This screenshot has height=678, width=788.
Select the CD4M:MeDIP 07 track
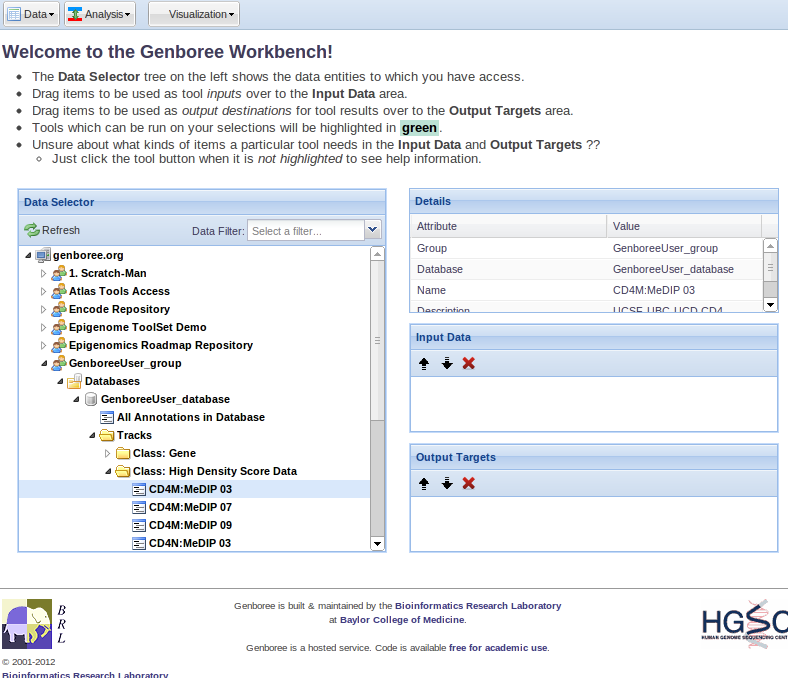pyautogui.click(x=190, y=508)
